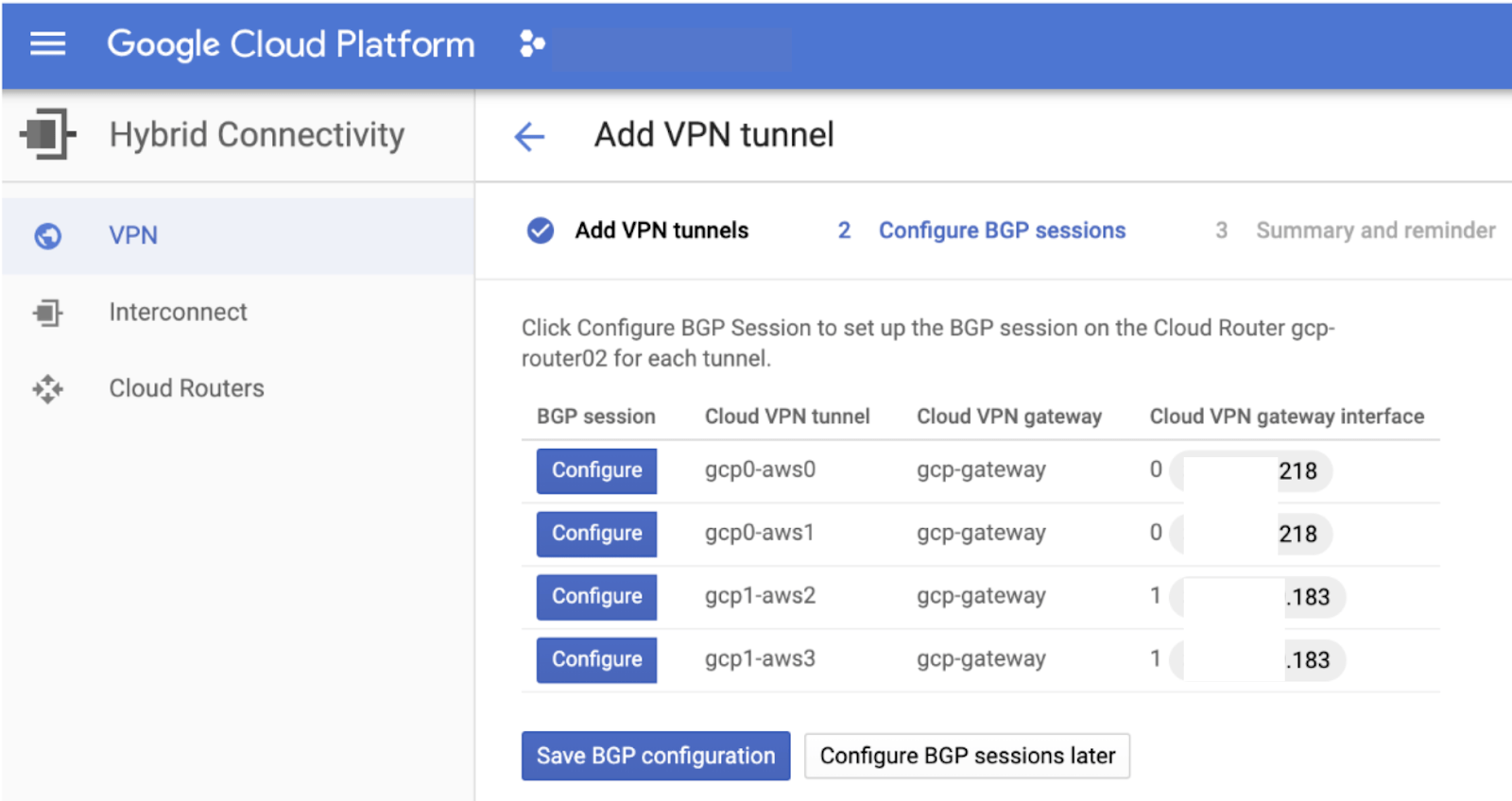This screenshot has height=801, width=1512.
Task: Click the Cloud Routers icon in sidebar
Action: [x=47, y=389]
